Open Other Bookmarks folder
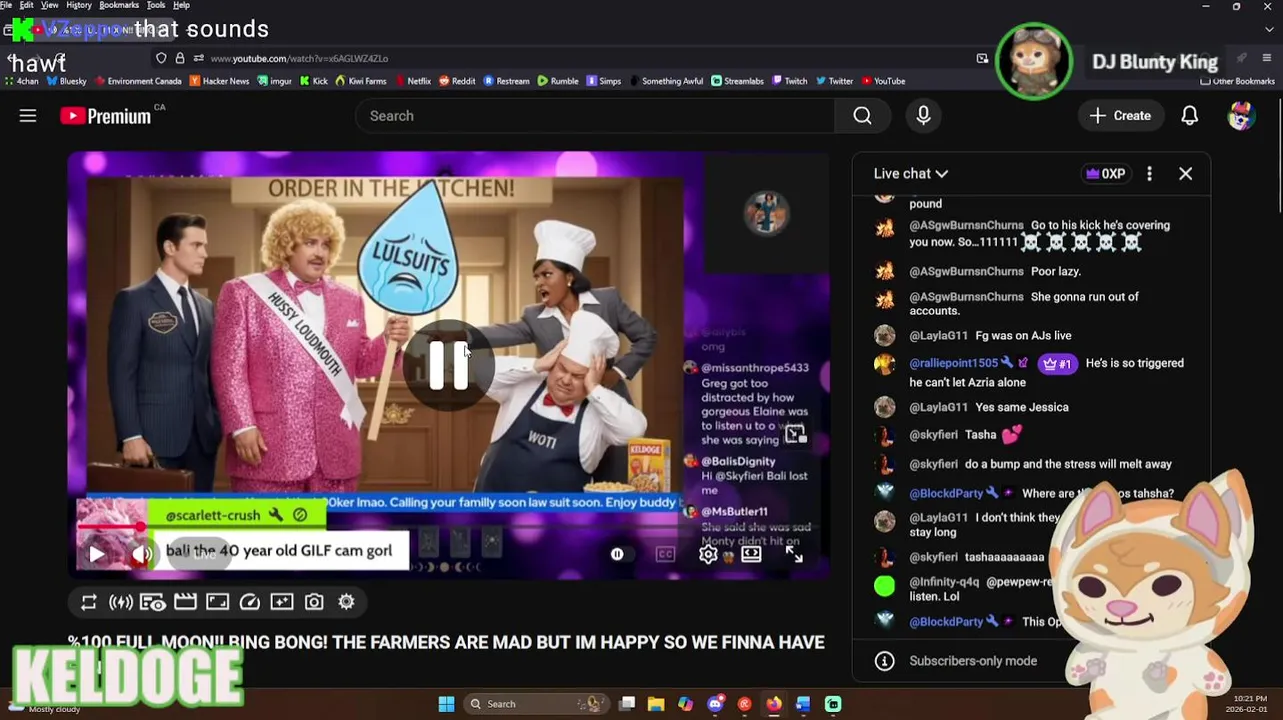Image resolution: width=1283 pixels, height=720 pixels. coord(1237,81)
